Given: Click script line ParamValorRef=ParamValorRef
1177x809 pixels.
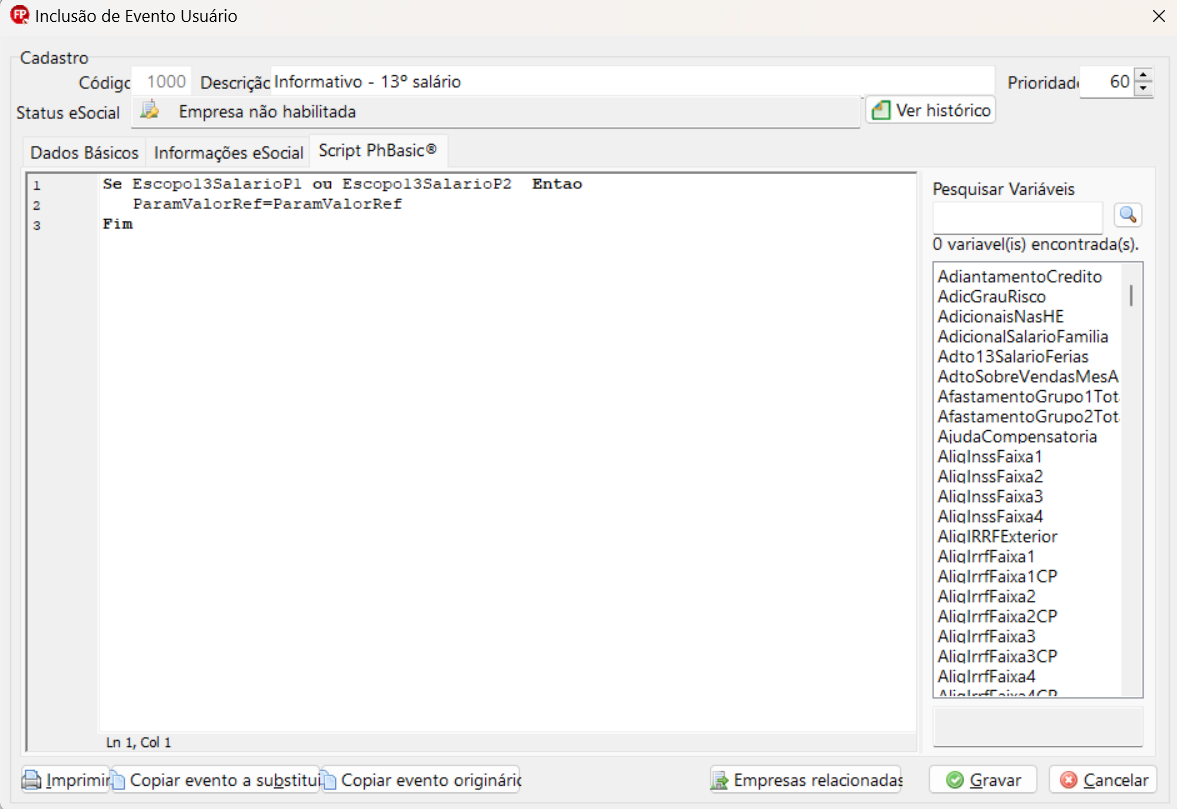Looking at the screenshot, I should coord(267,204).
